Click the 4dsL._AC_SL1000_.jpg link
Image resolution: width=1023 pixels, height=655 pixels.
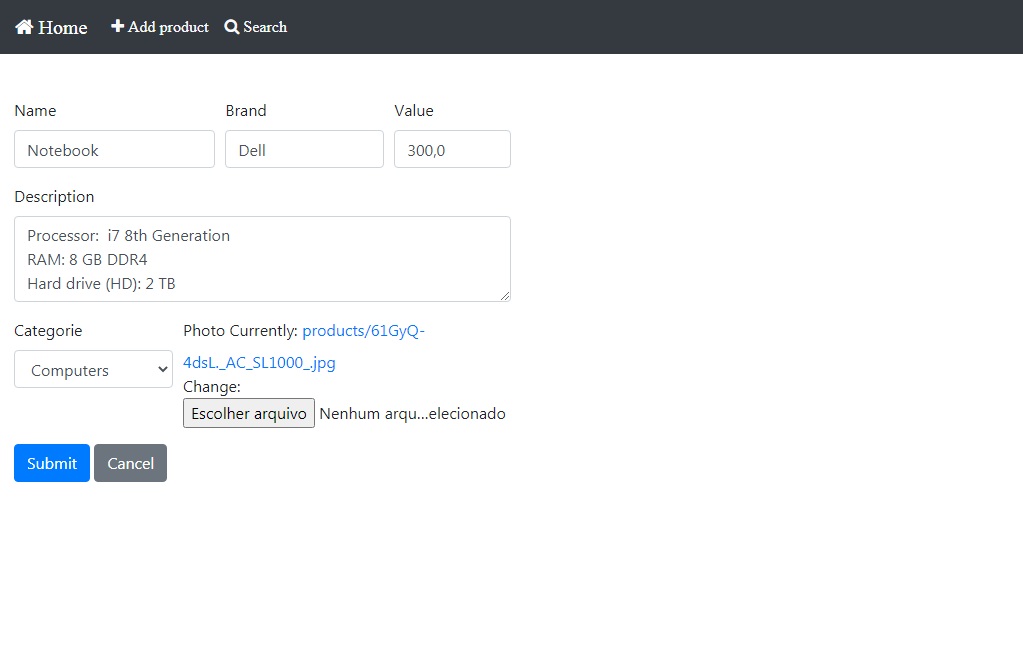[259, 362]
